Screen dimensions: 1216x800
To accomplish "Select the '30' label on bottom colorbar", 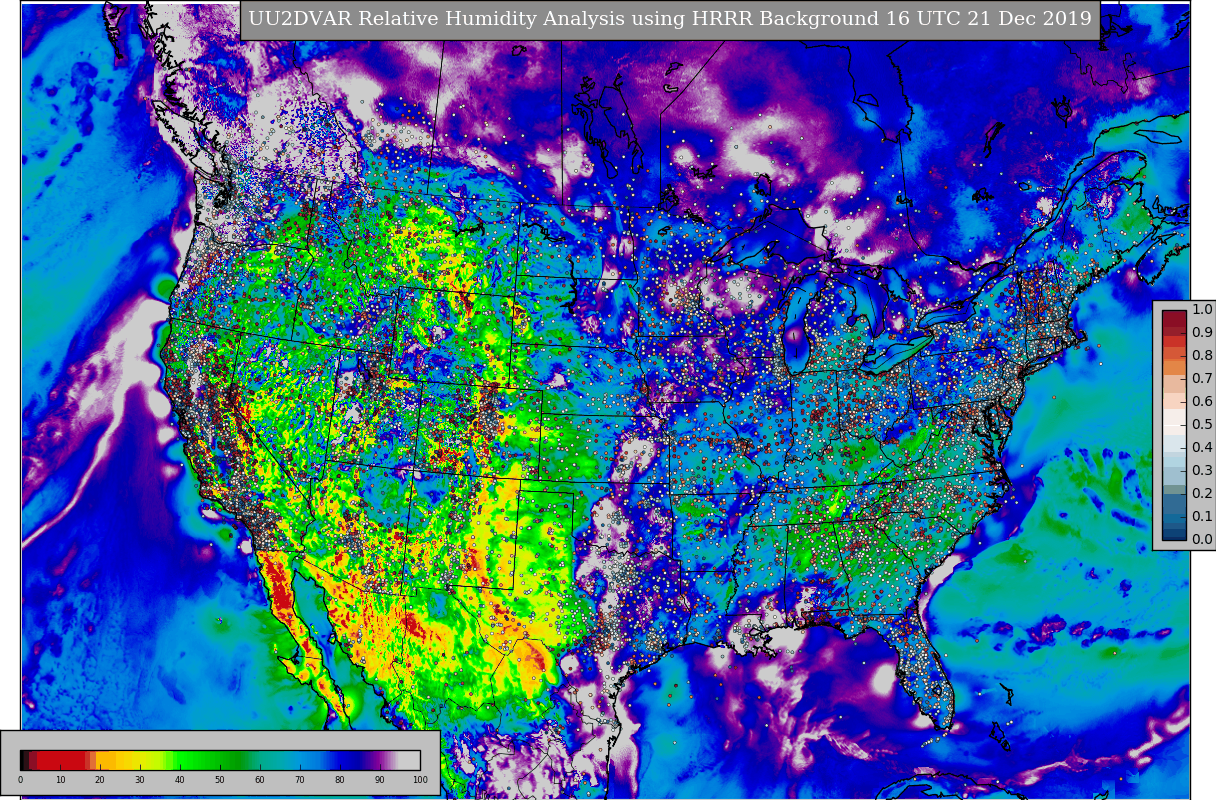I will [x=140, y=780].
